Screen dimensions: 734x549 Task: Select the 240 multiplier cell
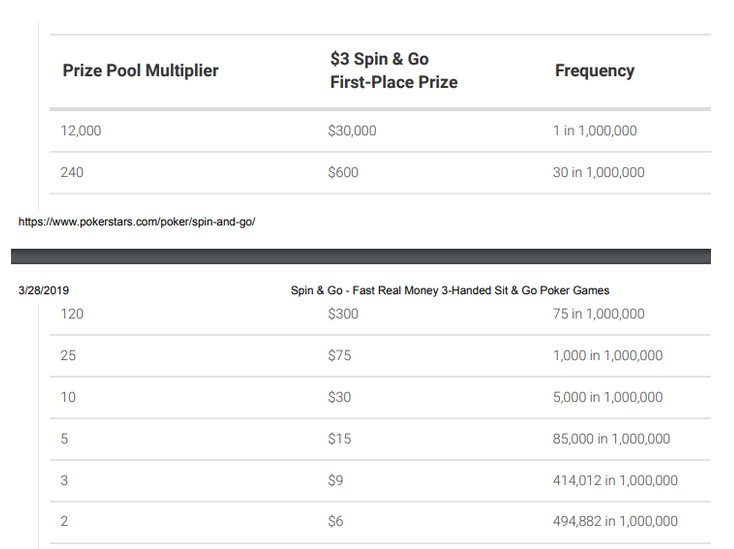pyautogui.click(x=72, y=172)
